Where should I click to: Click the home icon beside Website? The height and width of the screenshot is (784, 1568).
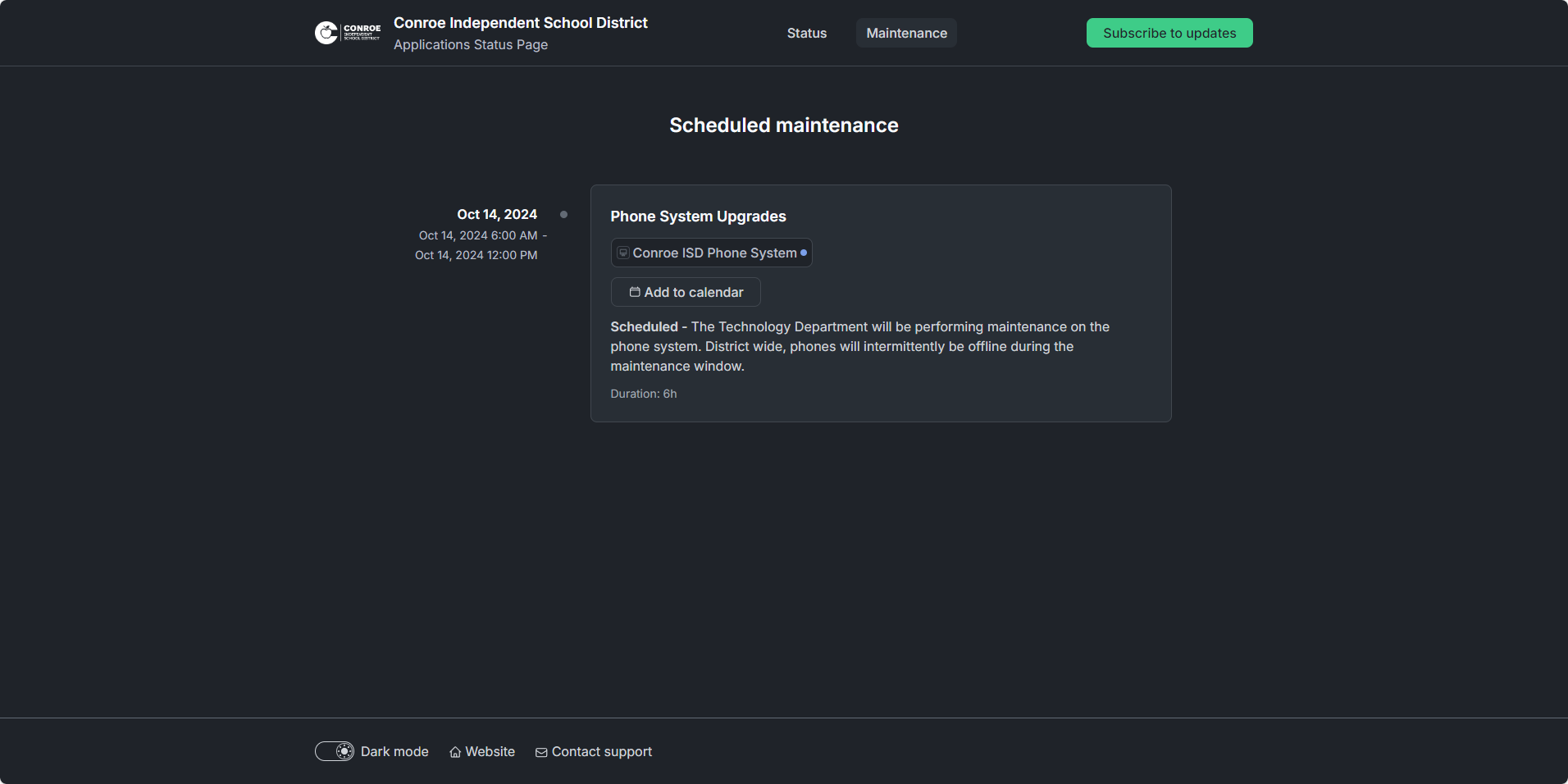455,752
